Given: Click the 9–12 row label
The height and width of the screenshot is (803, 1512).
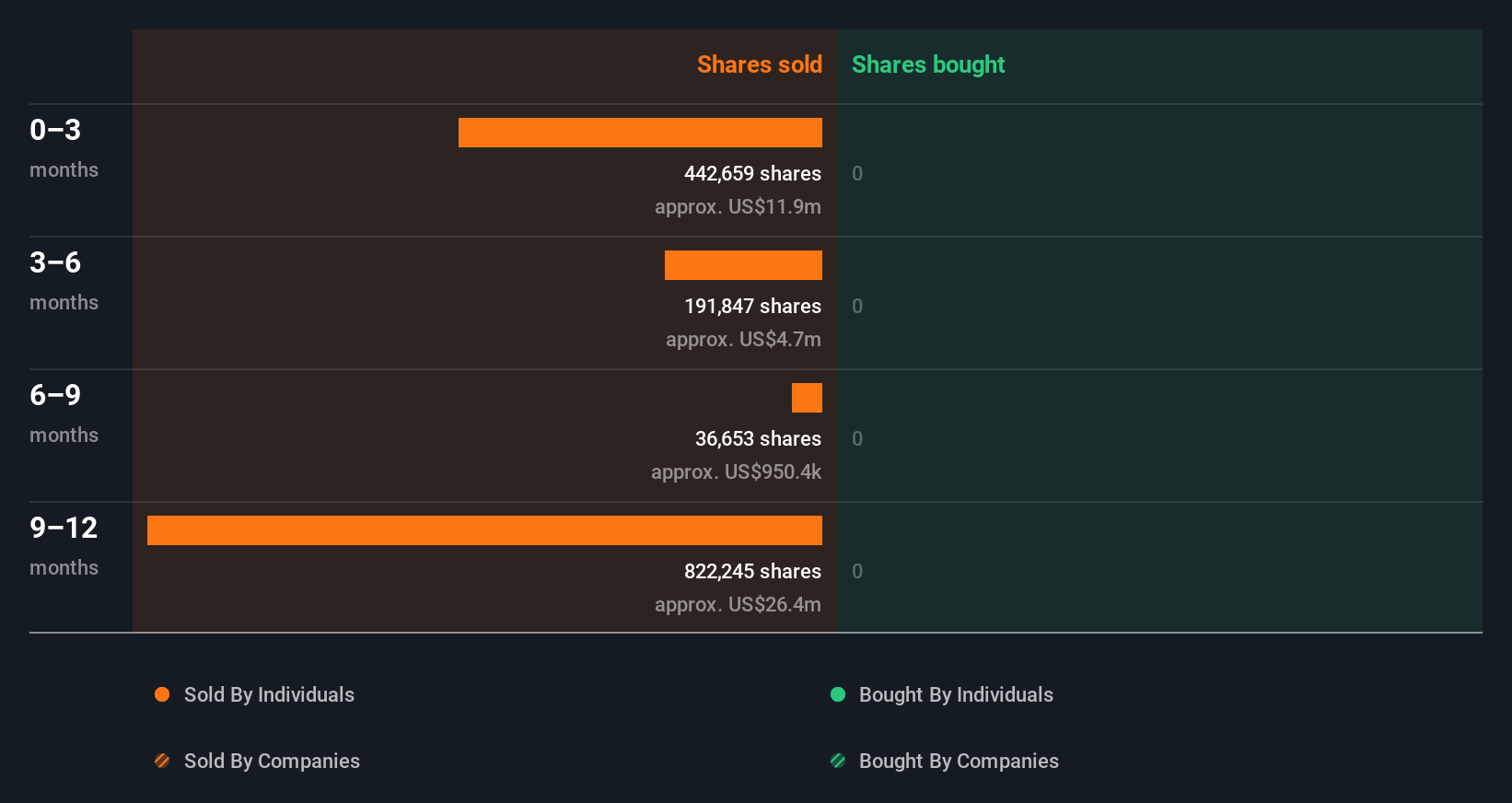Looking at the screenshot, I should tap(64, 528).
